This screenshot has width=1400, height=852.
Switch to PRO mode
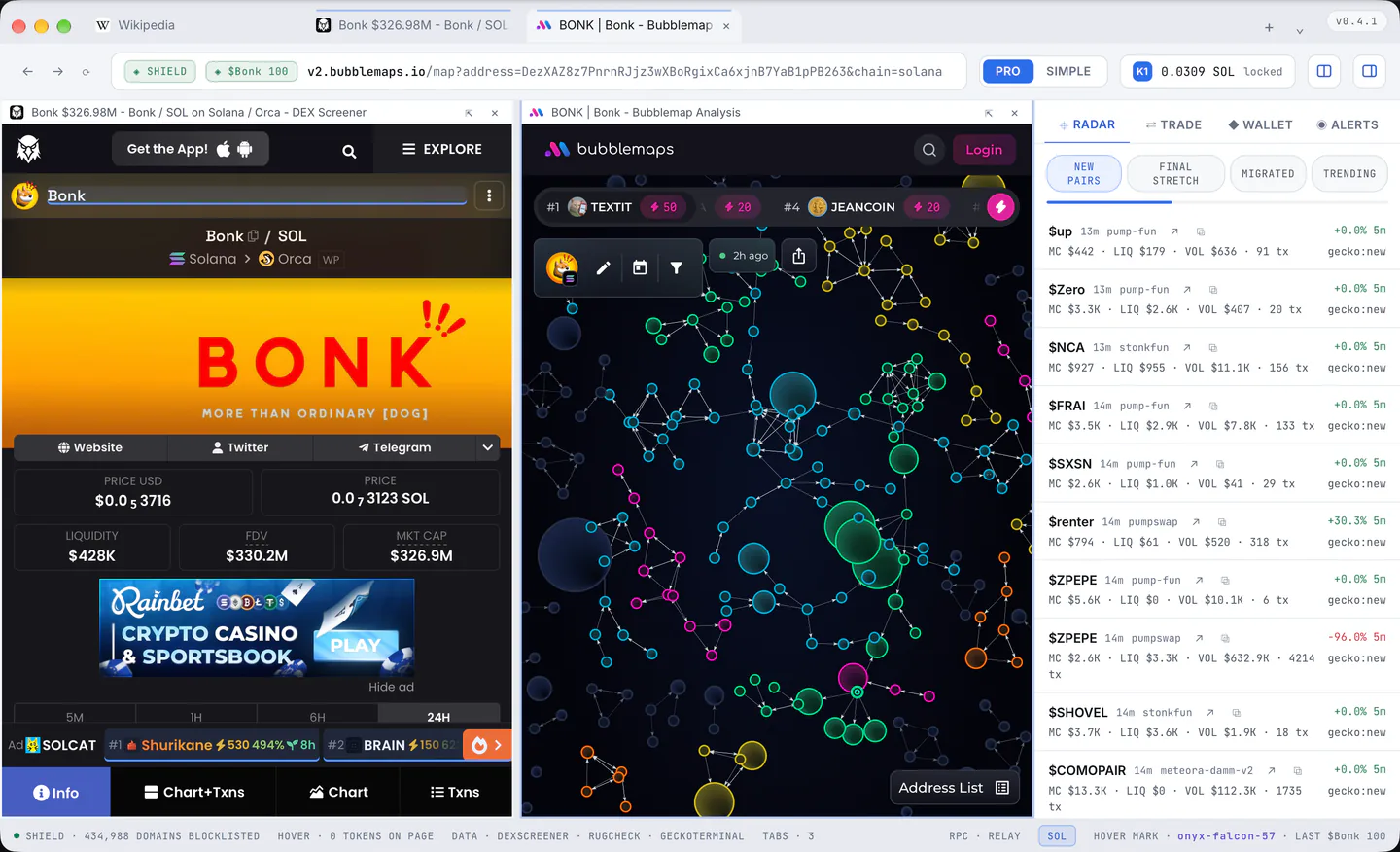[x=1008, y=71]
